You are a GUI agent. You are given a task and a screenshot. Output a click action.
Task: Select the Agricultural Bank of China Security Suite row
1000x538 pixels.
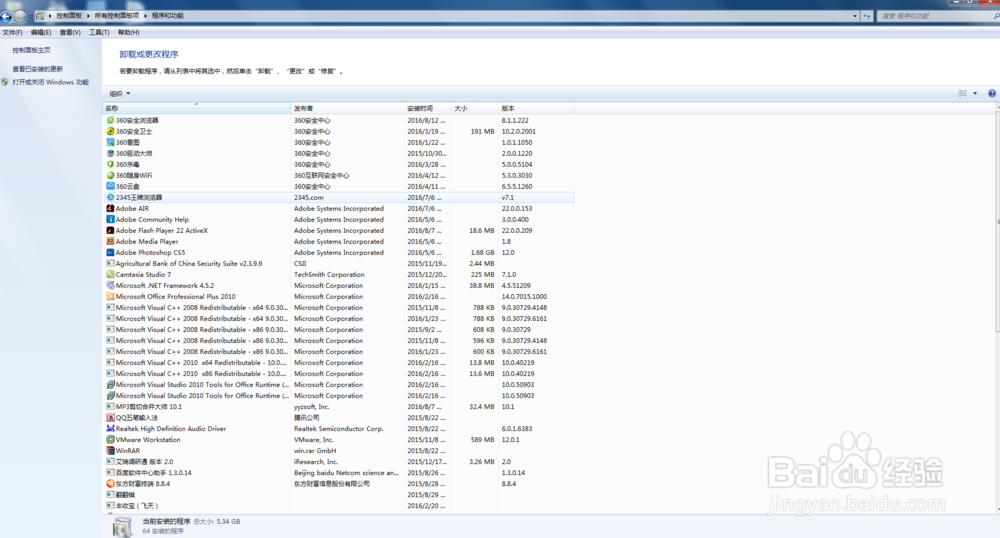coord(338,263)
